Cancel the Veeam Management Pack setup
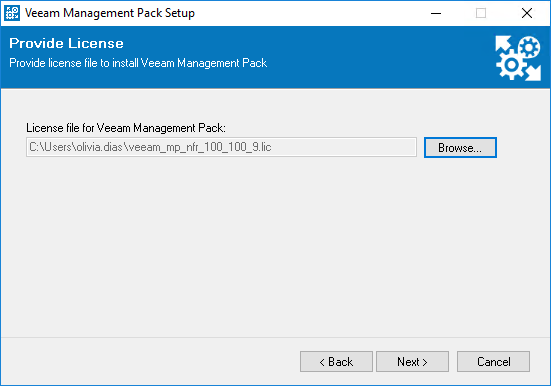The height and width of the screenshot is (386, 551). [493, 361]
